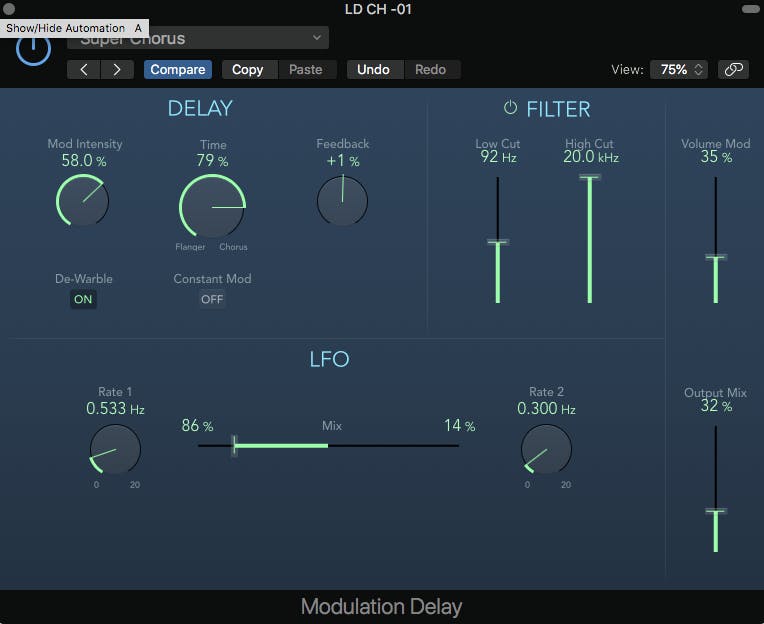Enable the Constant Mod switch
The width and height of the screenshot is (764, 624).
pyautogui.click(x=212, y=299)
